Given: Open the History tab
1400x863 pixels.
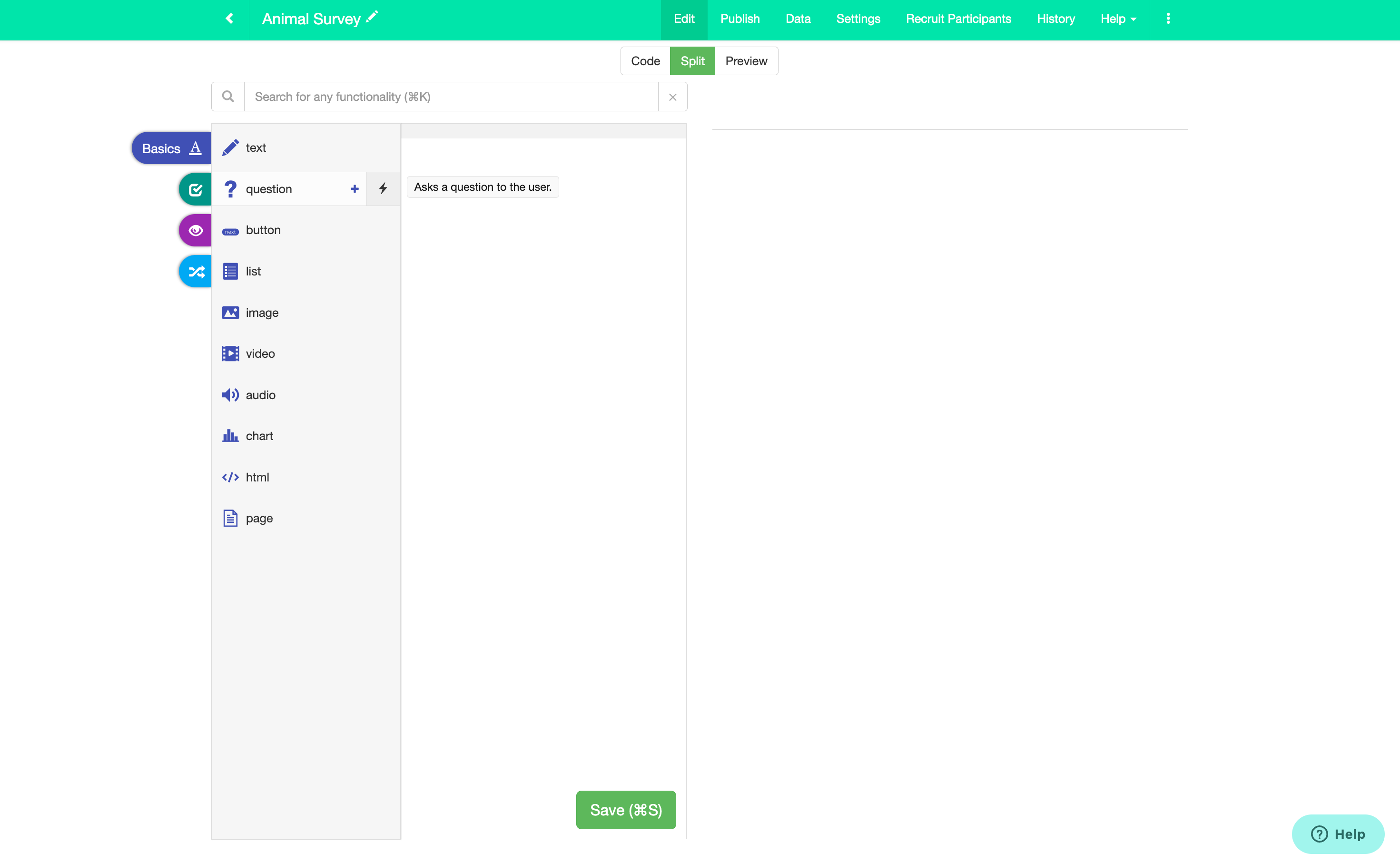Looking at the screenshot, I should click(1055, 19).
